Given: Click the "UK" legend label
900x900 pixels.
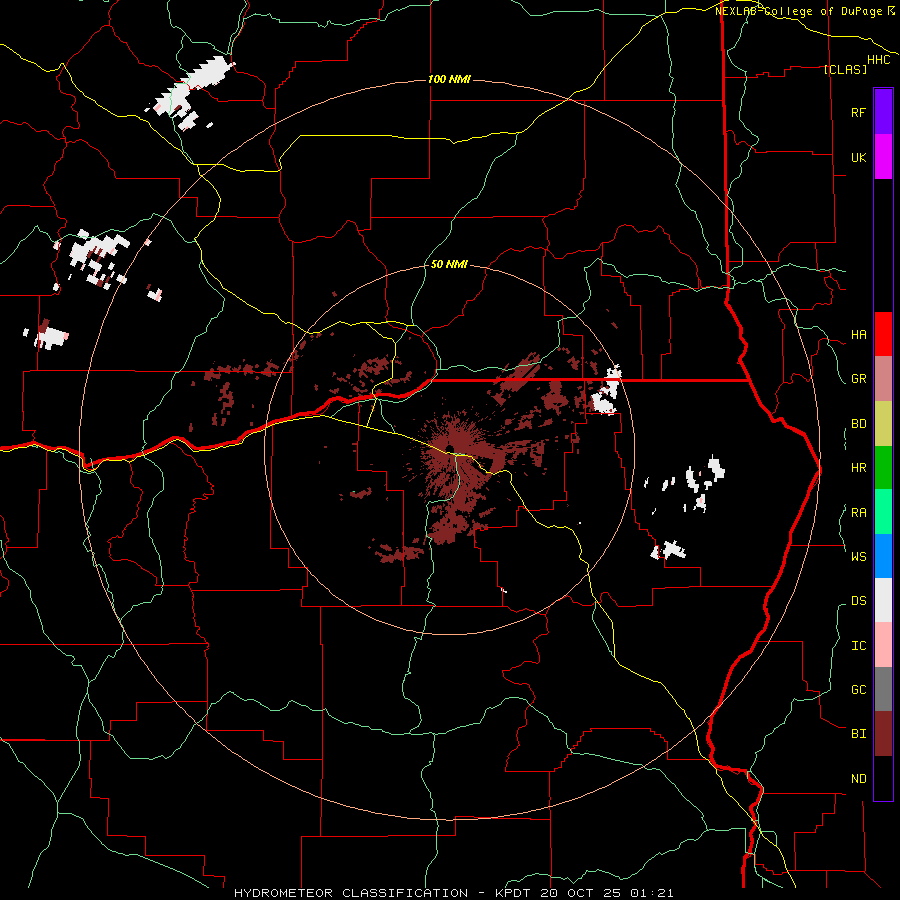Looking at the screenshot, I should click(858, 157).
